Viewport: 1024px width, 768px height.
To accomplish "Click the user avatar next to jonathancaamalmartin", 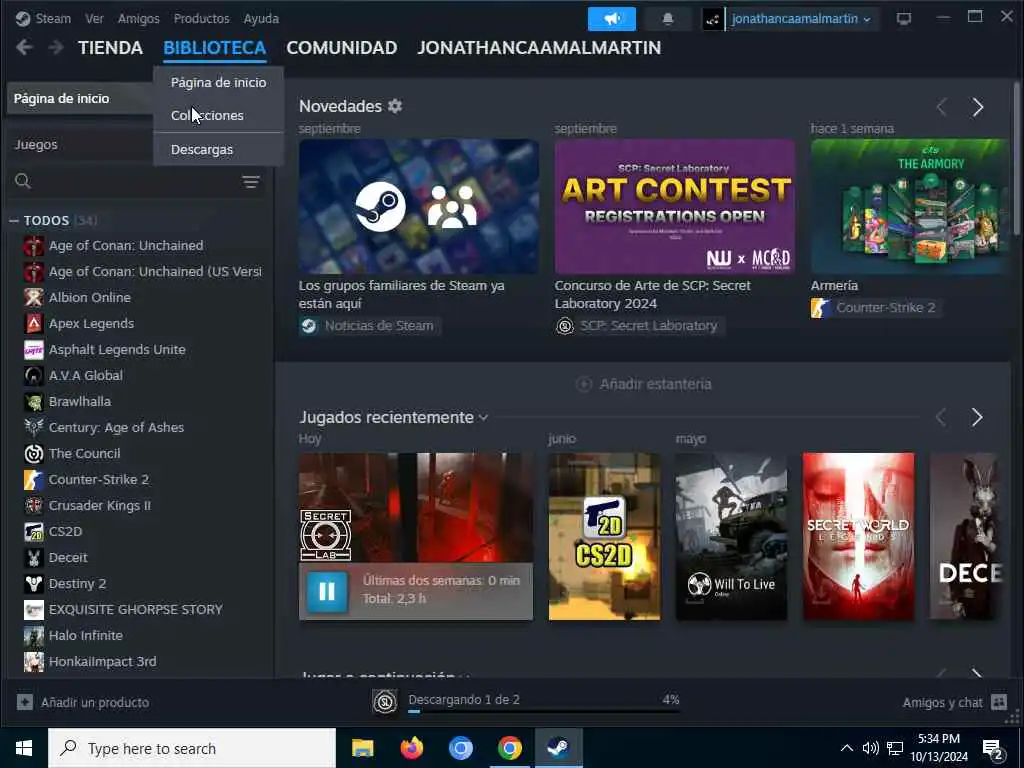I will [713, 19].
